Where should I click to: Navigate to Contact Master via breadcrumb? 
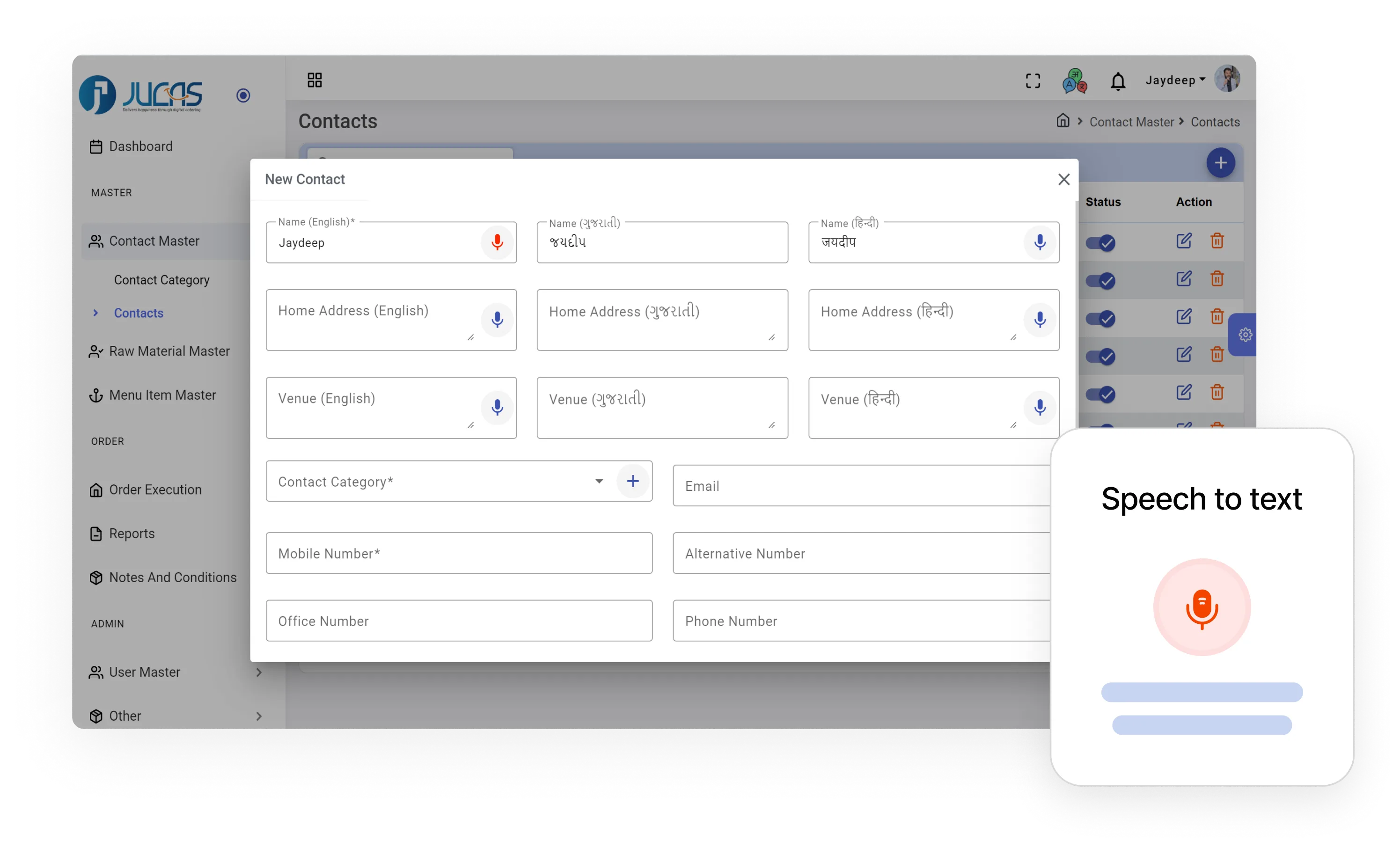pyautogui.click(x=1131, y=122)
